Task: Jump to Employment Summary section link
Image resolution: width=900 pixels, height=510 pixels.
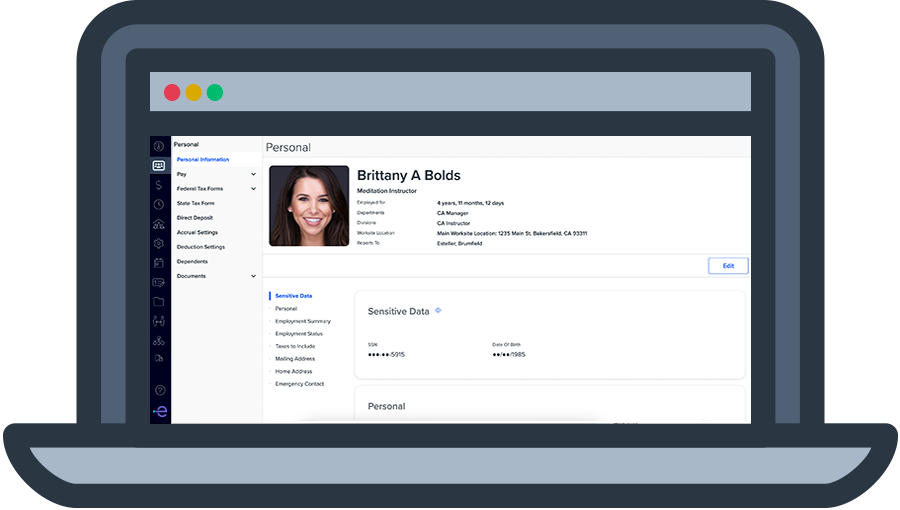Action: tap(303, 321)
